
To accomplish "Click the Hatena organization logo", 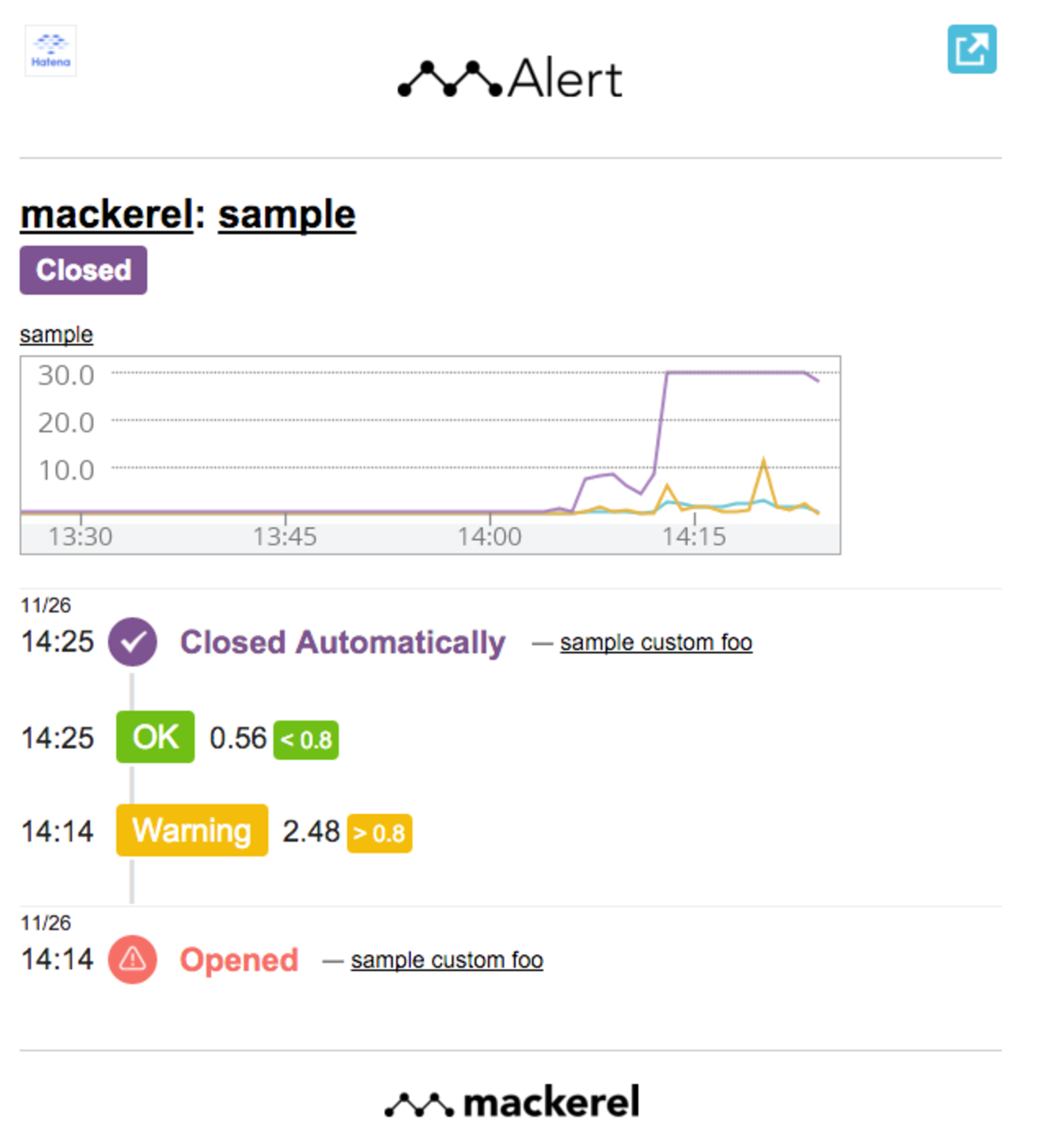I will (x=51, y=51).
